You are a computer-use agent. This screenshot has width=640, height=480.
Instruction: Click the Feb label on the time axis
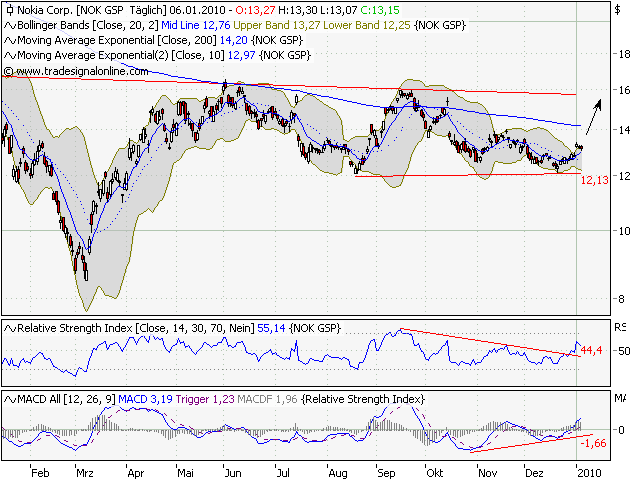coord(40,473)
